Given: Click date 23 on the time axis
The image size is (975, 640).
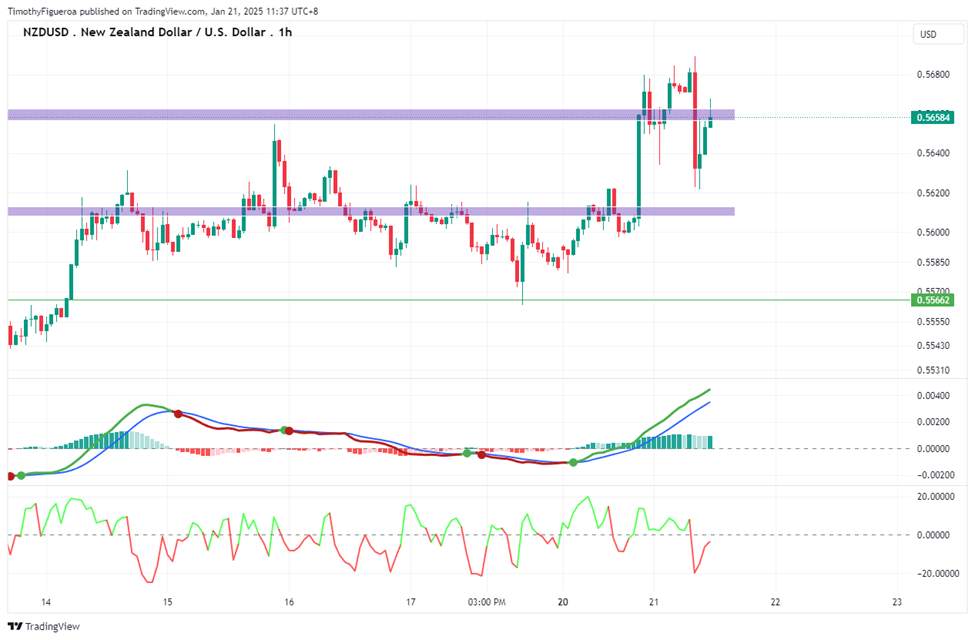Looking at the screenshot, I should point(897,601).
